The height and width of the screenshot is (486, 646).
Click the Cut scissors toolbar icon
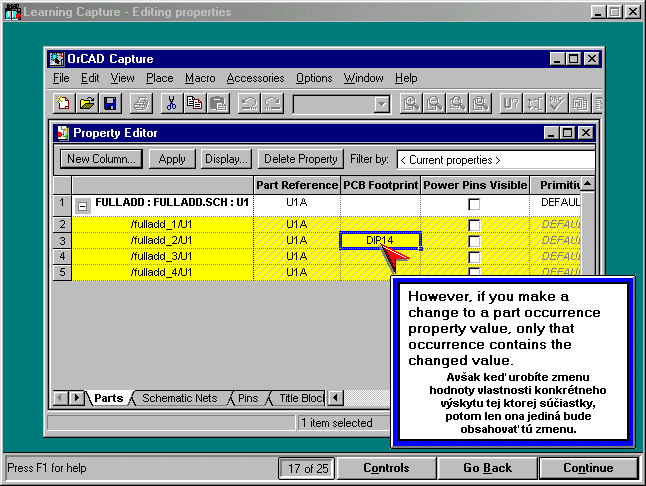(171, 103)
